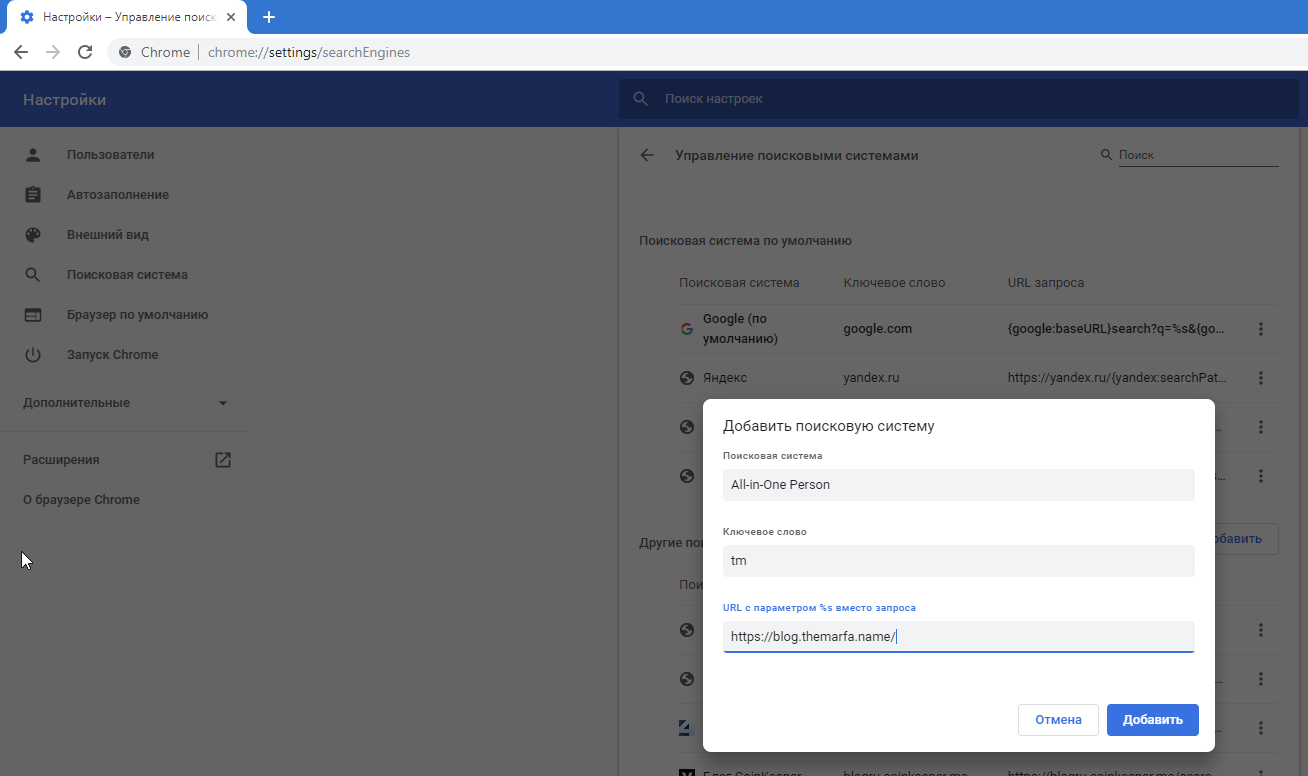
Task: Click the address bar URL chrome://settings/searchEngines
Action: [309, 52]
